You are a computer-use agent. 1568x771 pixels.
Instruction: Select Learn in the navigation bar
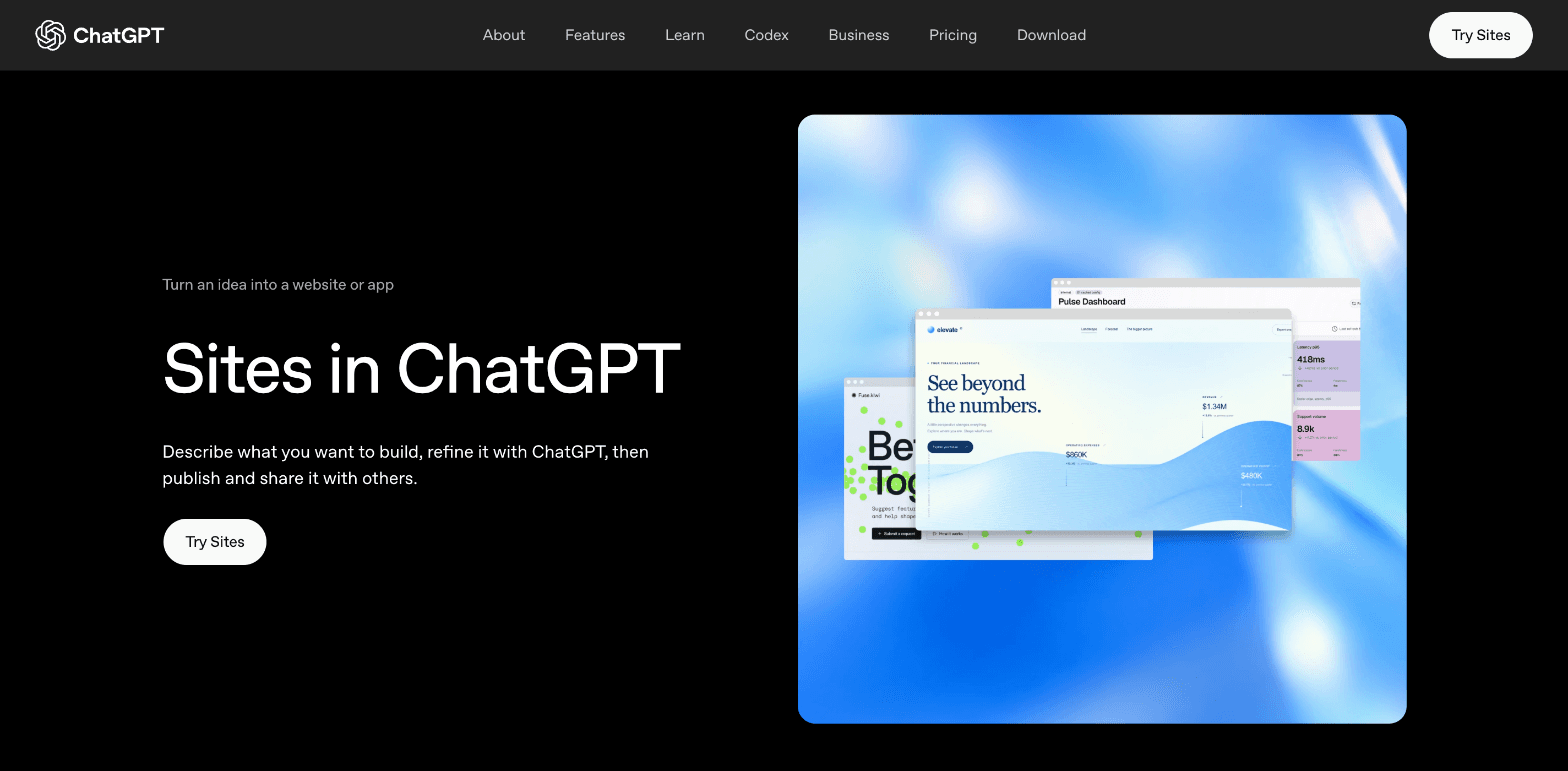click(x=685, y=35)
